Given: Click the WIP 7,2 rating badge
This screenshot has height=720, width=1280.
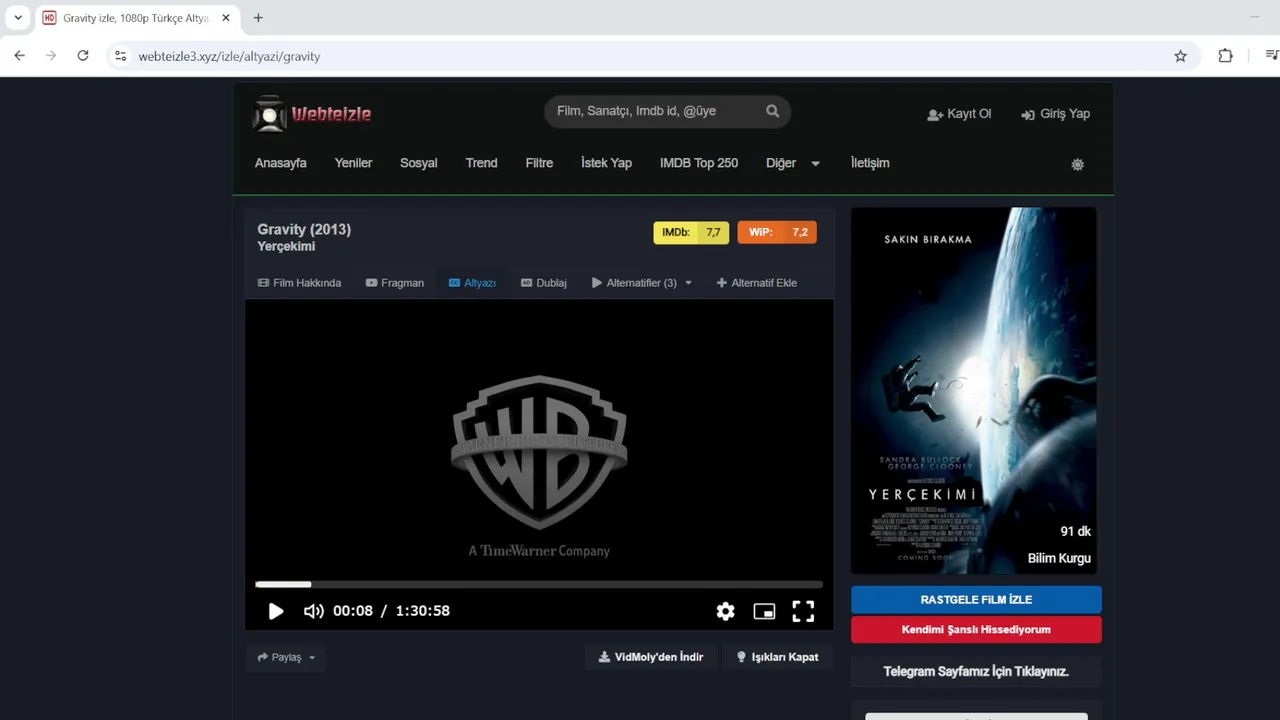Looking at the screenshot, I should coord(777,232).
